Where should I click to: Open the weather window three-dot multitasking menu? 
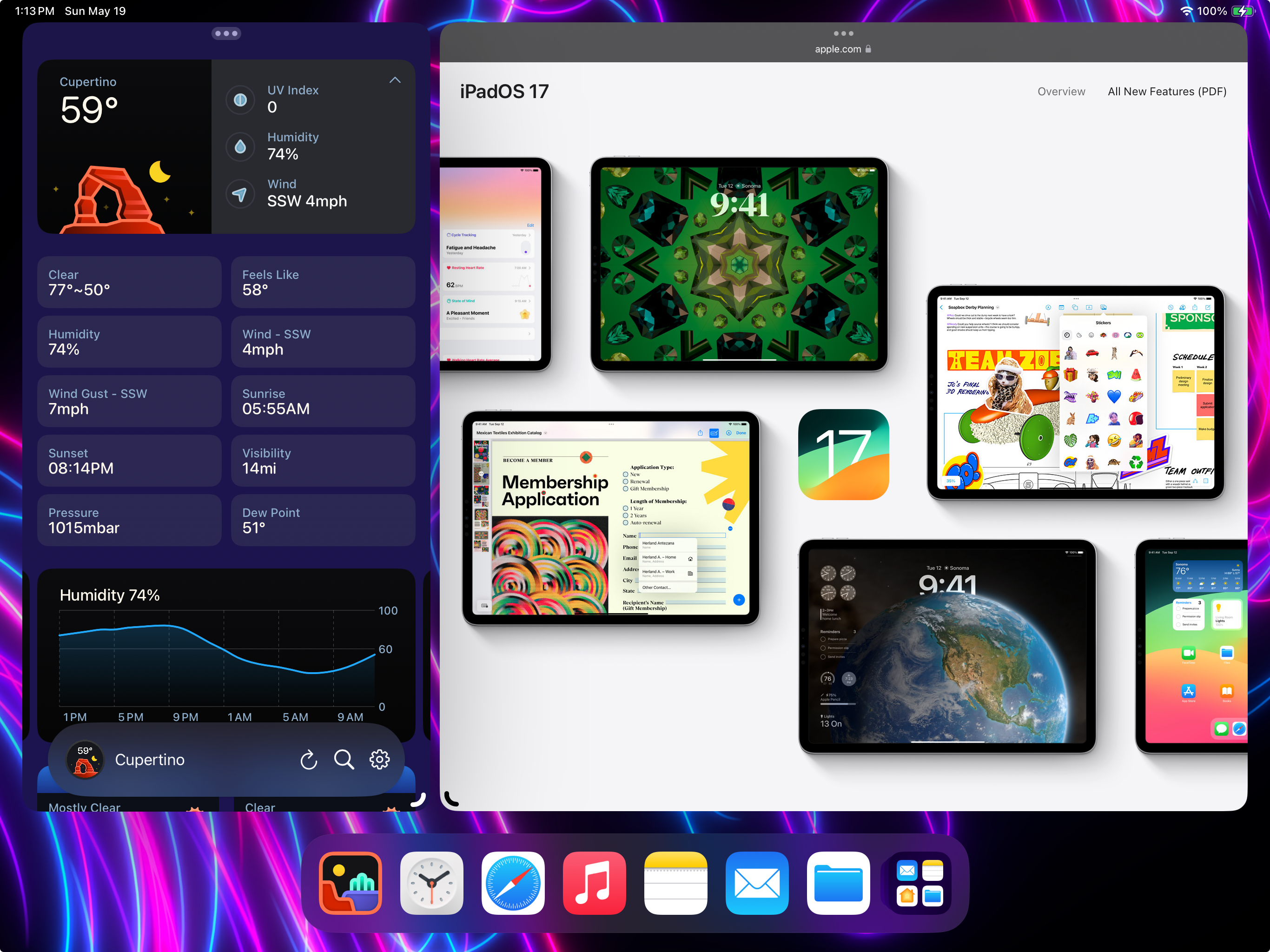tap(226, 33)
